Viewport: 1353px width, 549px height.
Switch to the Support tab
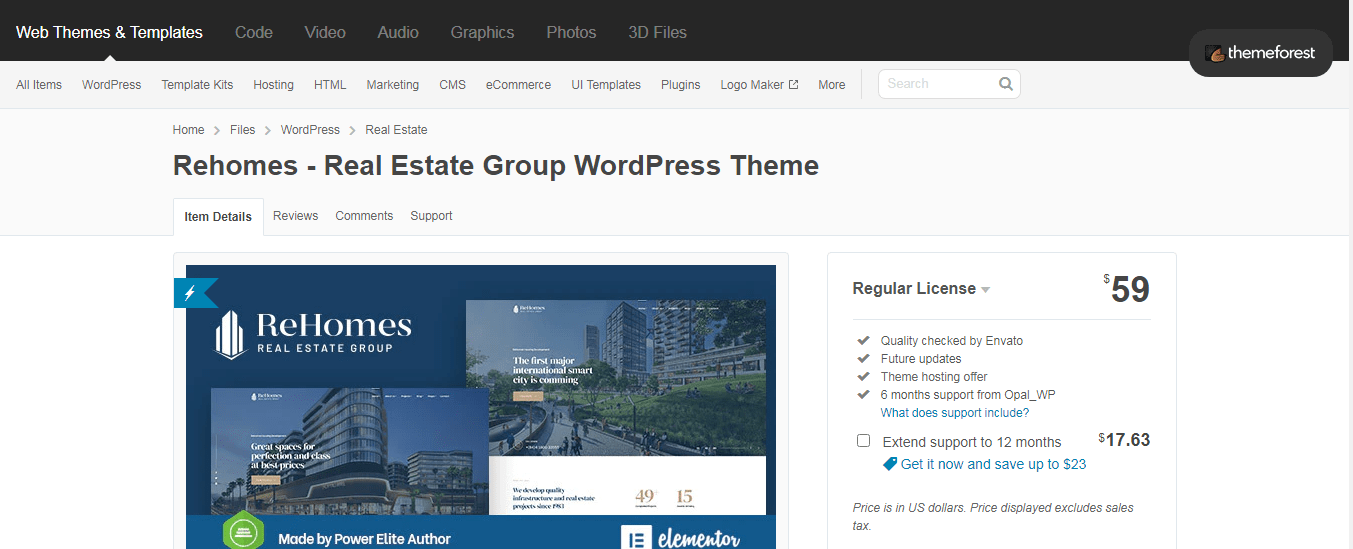431,216
